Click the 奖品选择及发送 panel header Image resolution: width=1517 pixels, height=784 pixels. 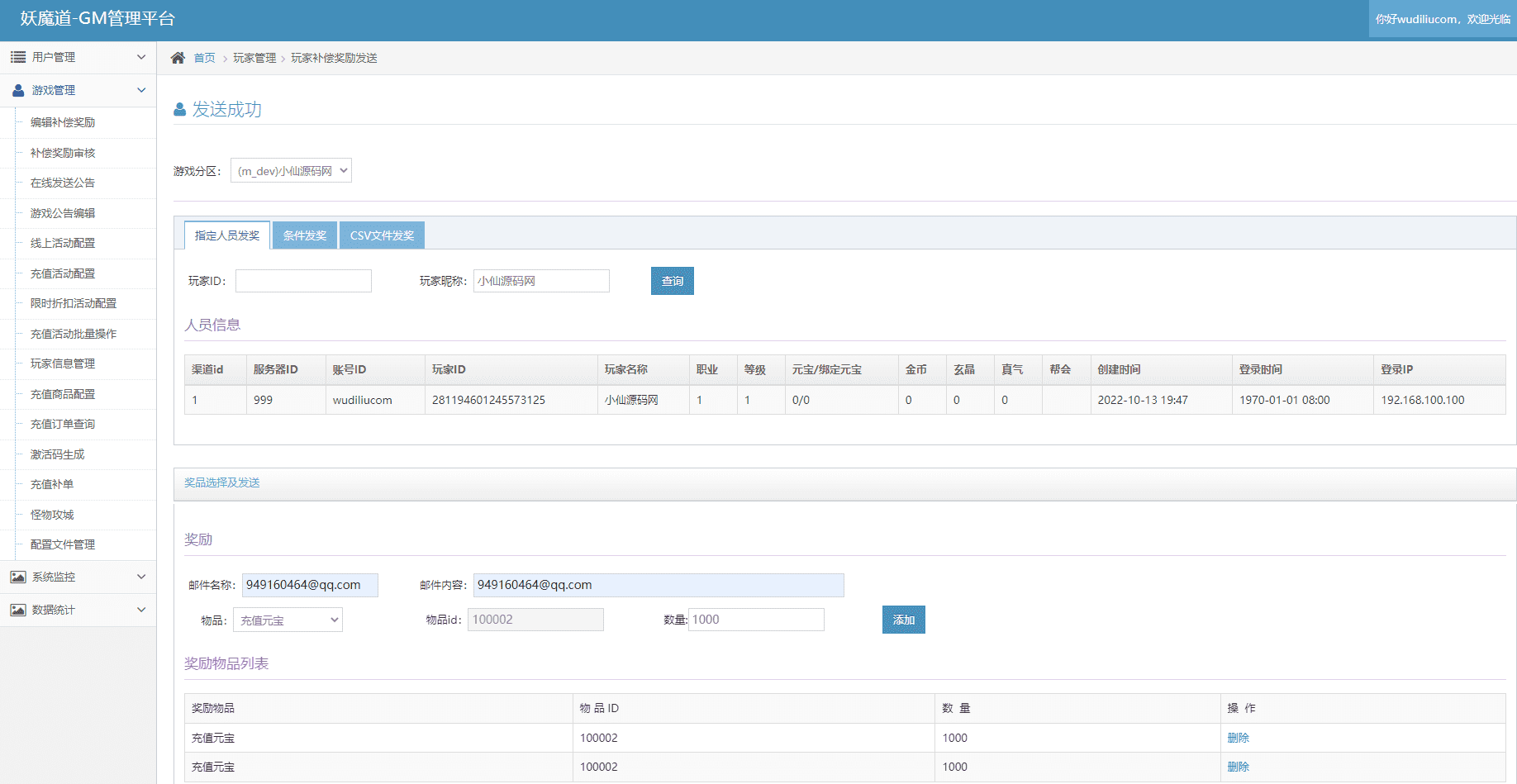point(844,483)
